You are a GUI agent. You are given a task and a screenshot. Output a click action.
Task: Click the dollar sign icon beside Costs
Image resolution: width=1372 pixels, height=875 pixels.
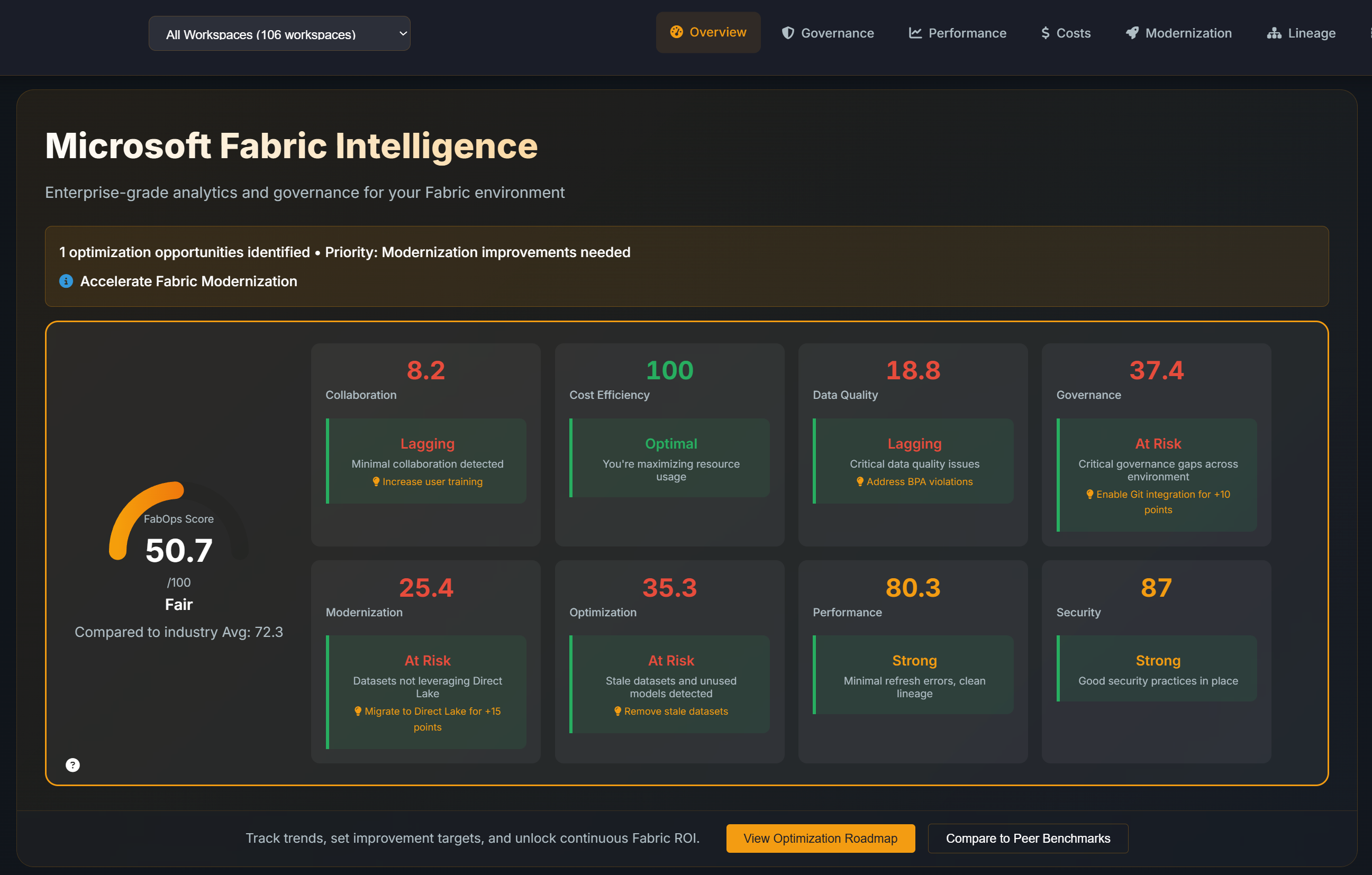pyautogui.click(x=1045, y=33)
